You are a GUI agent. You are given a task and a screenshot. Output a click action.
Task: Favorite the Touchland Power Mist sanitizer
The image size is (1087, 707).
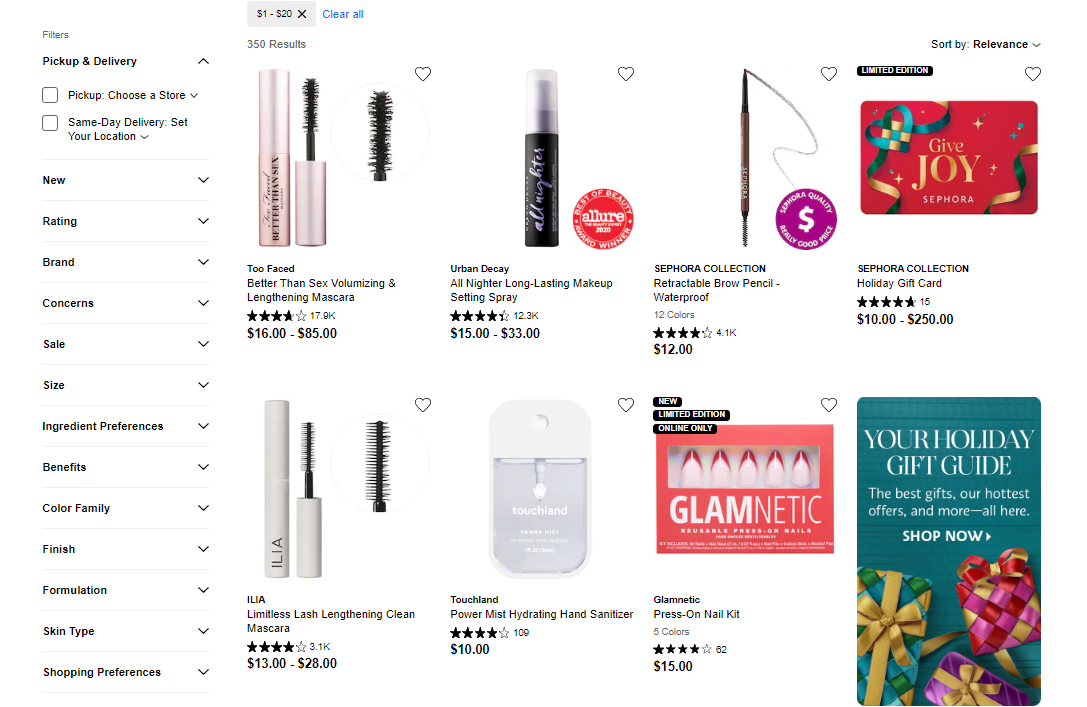pos(626,405)
